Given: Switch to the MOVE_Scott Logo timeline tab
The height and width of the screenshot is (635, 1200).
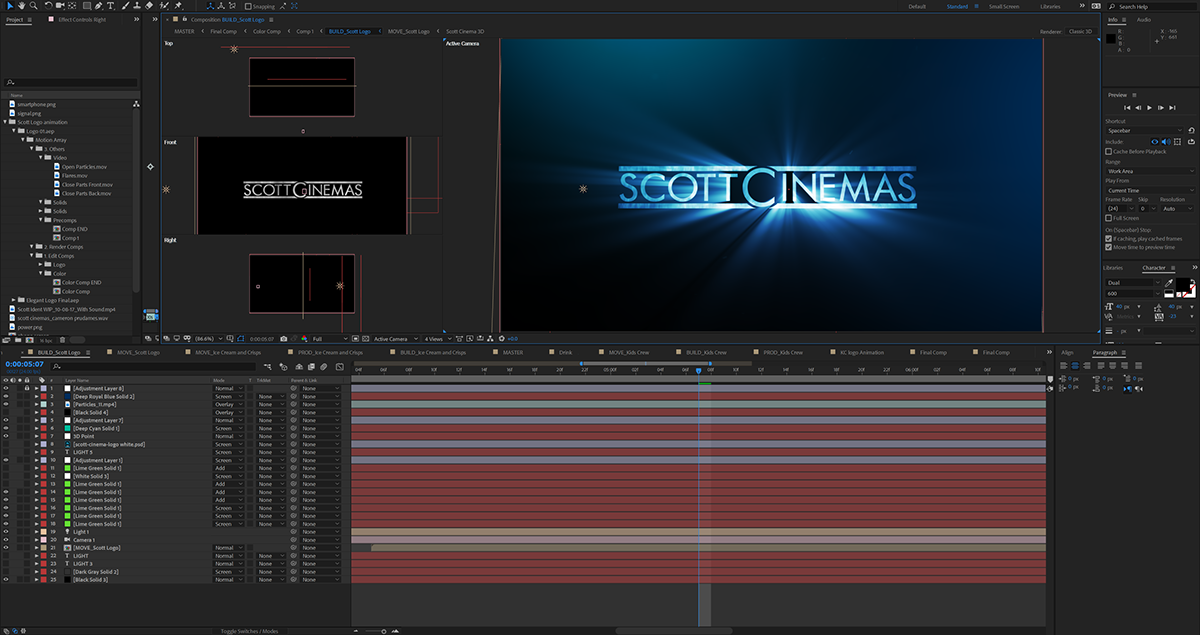Looking at the screenshot, I should point(140,352).
